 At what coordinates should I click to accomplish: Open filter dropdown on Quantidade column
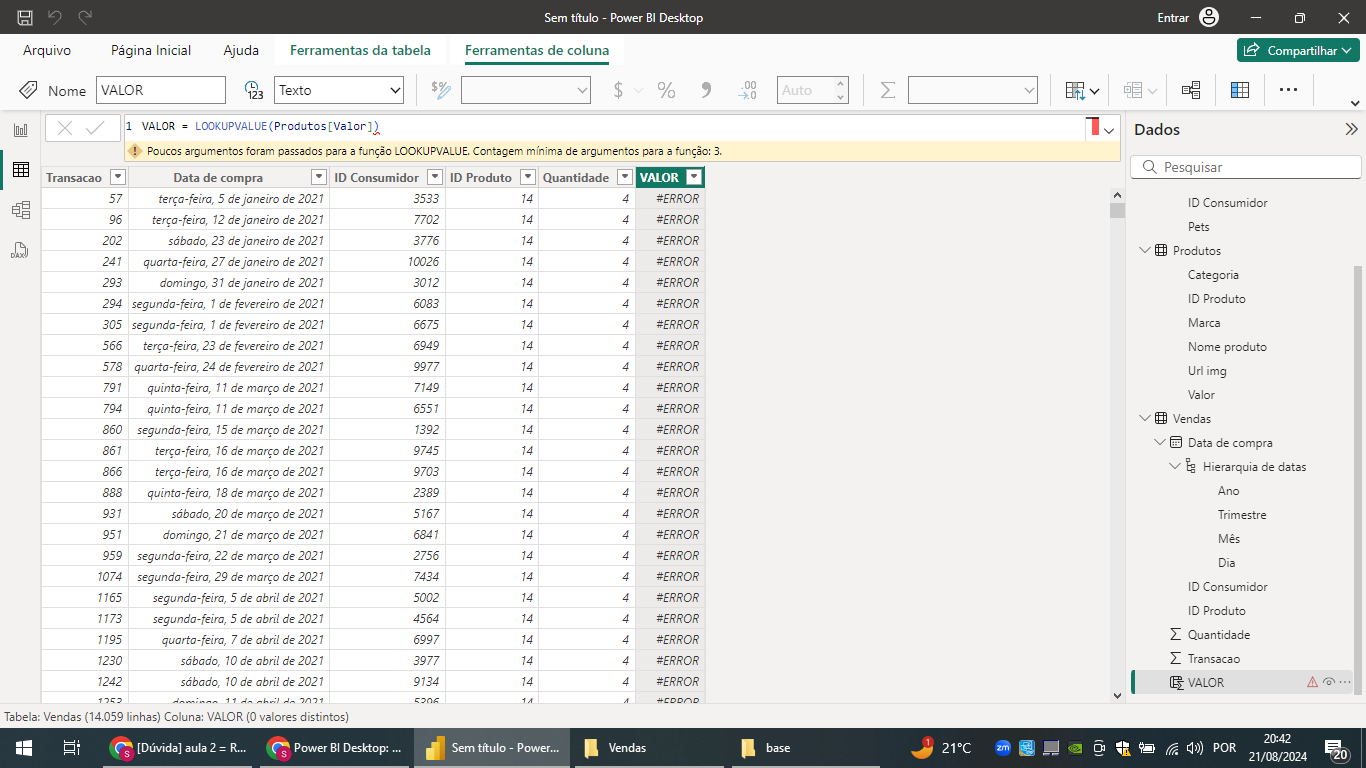624,177
